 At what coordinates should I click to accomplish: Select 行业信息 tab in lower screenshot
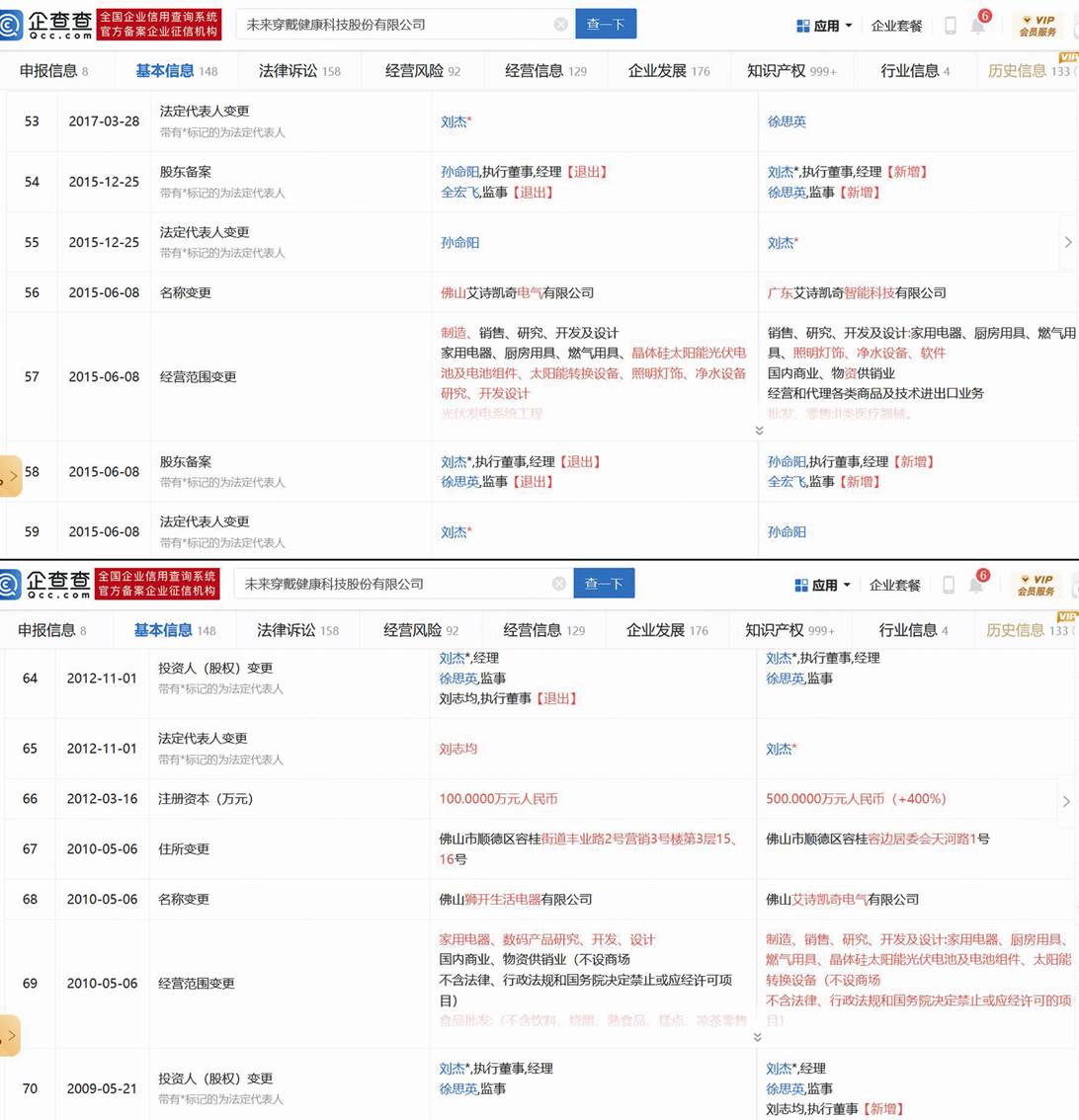click(913, 630)
